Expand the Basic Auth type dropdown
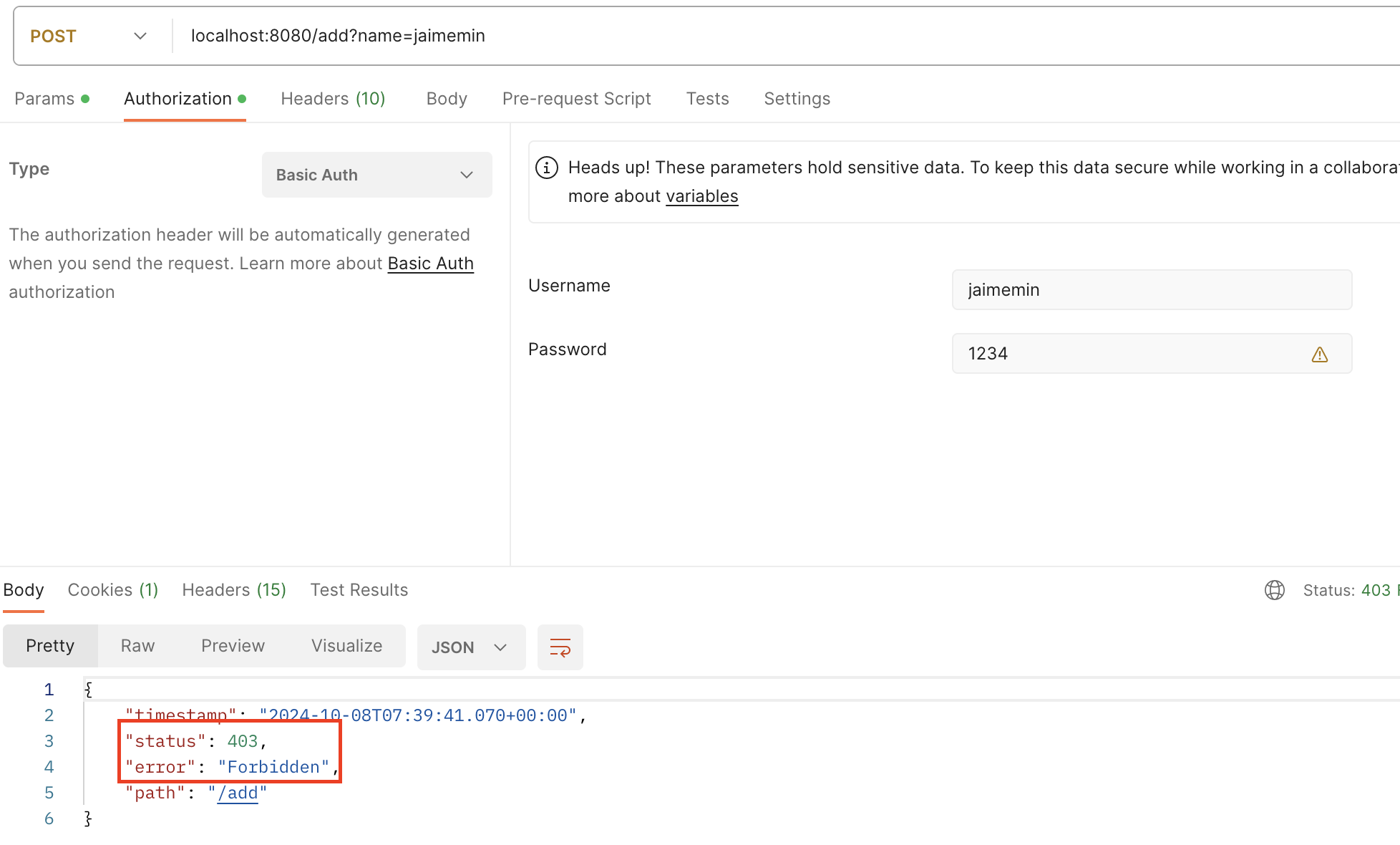This screenshot has height=845, width=1400. pyautogui.click(x=376, y=175)
